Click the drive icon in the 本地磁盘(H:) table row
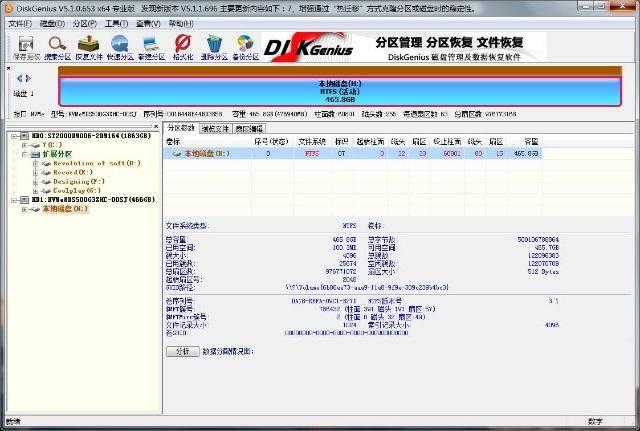640x431 pixels. (x=176, y=154)
